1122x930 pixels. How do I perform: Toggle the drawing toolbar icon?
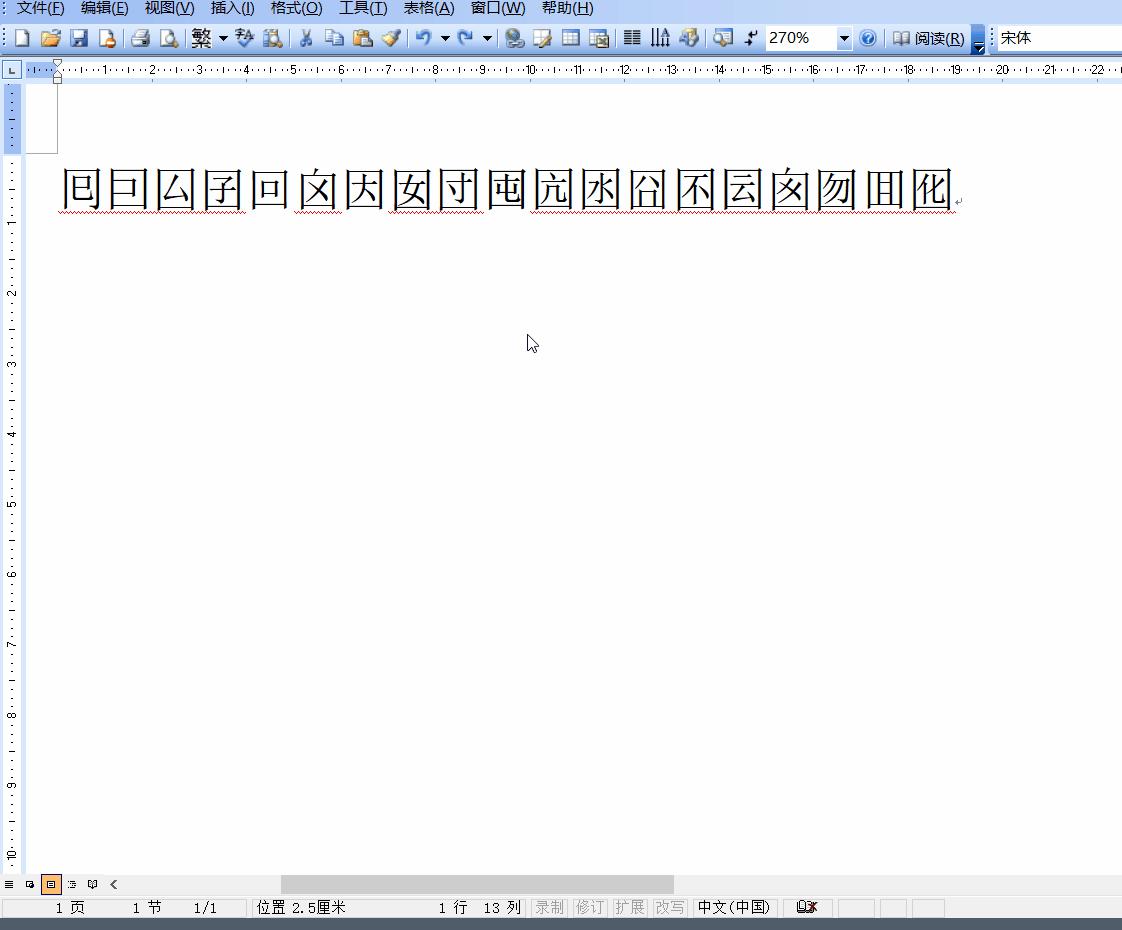click(689, 38)
